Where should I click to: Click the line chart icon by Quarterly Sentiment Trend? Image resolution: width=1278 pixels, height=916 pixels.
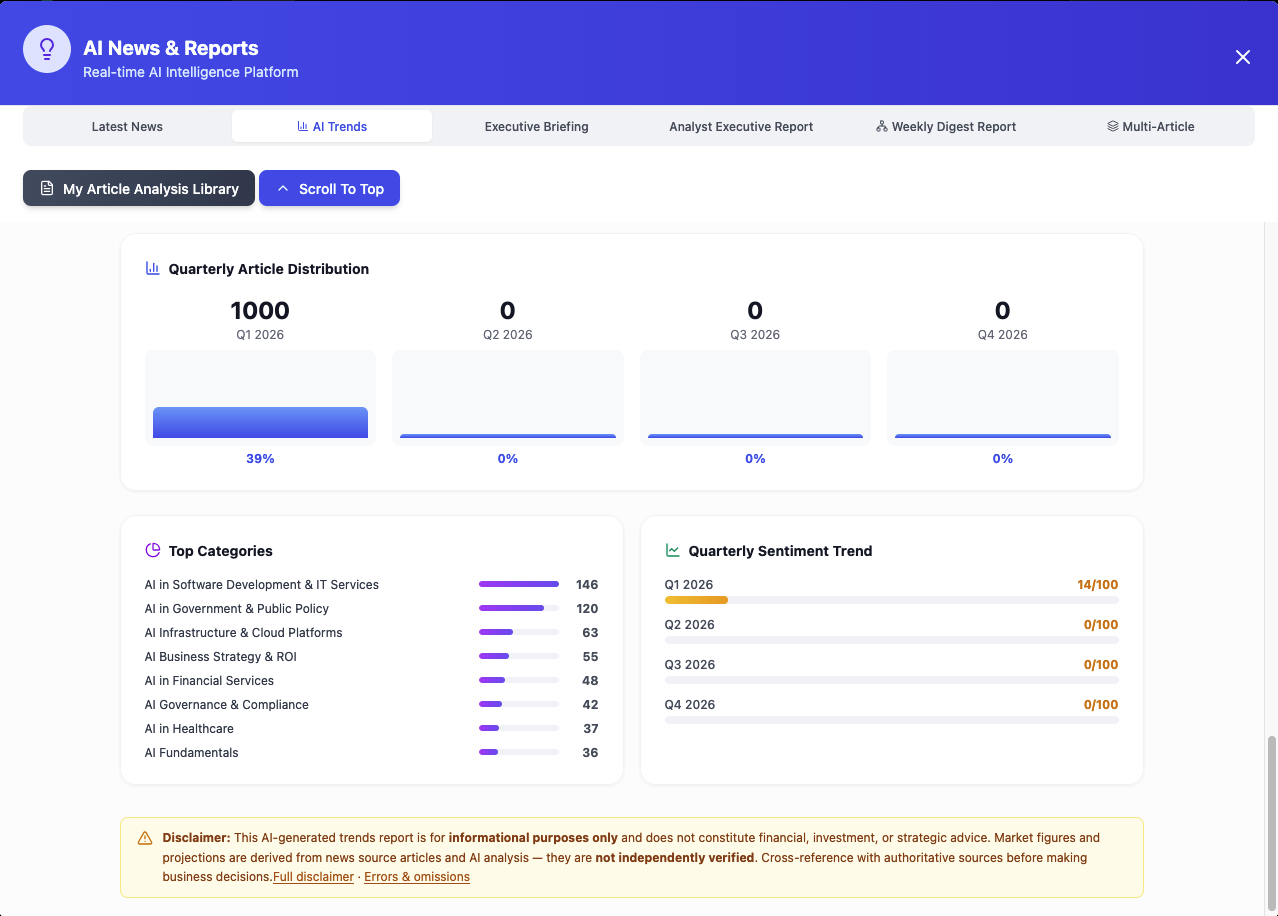[x=673, y=550]
